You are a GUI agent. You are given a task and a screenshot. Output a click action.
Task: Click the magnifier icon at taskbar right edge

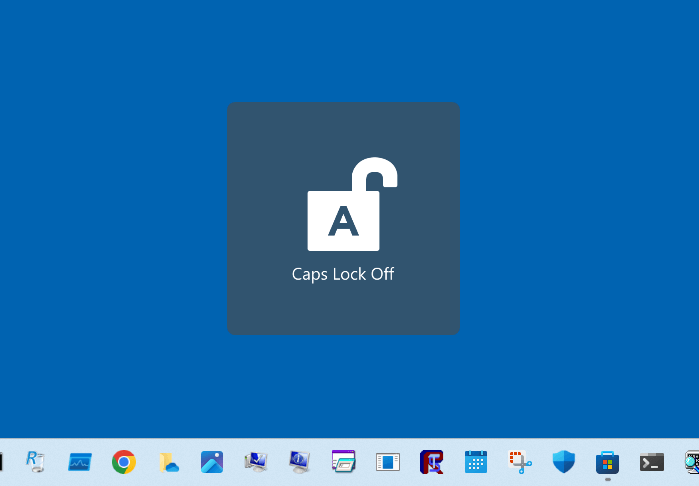[x=692, y=461]
